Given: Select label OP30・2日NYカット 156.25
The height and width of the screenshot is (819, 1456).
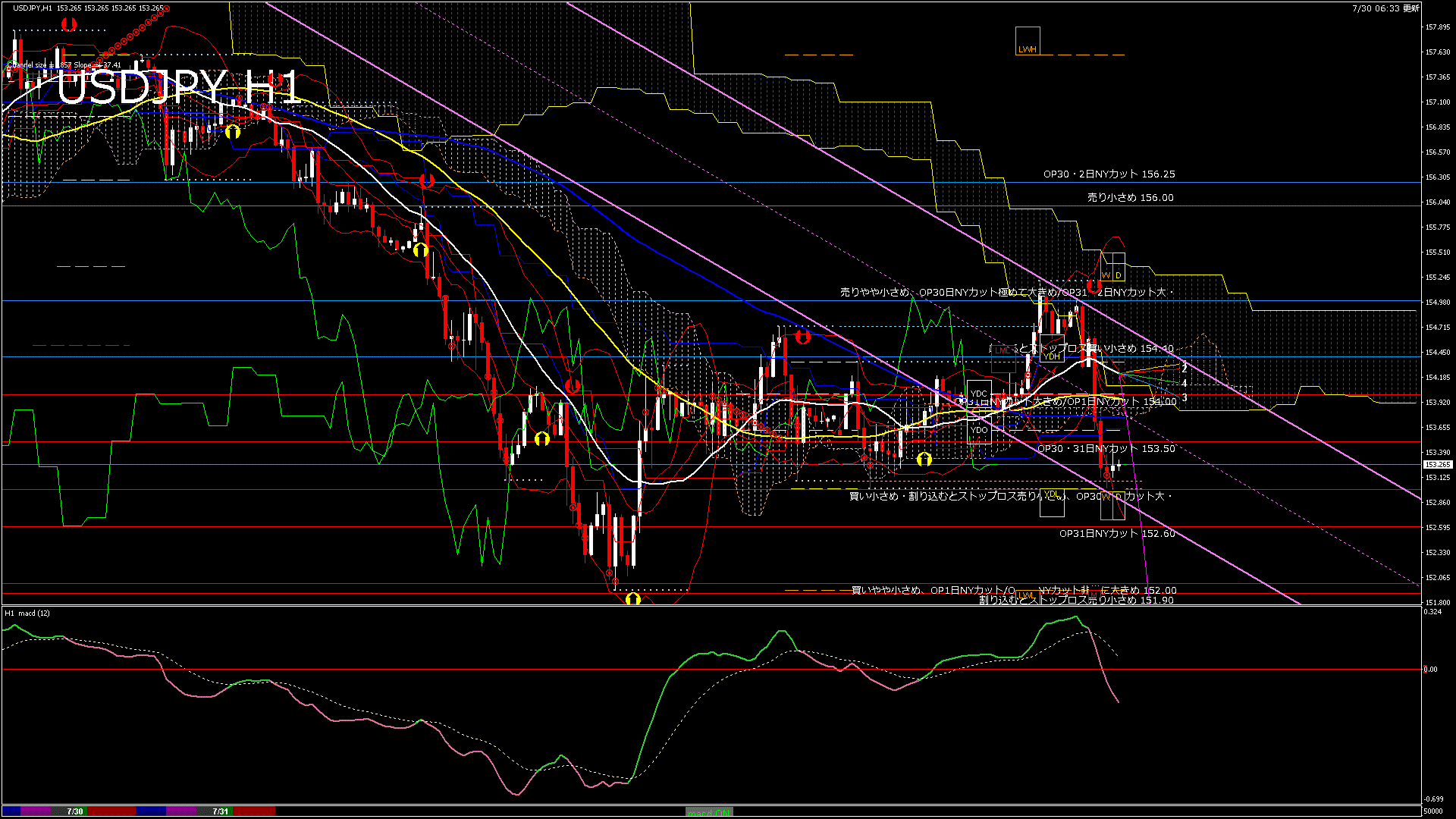Looking at the screenshot, I should (1109, 174).
